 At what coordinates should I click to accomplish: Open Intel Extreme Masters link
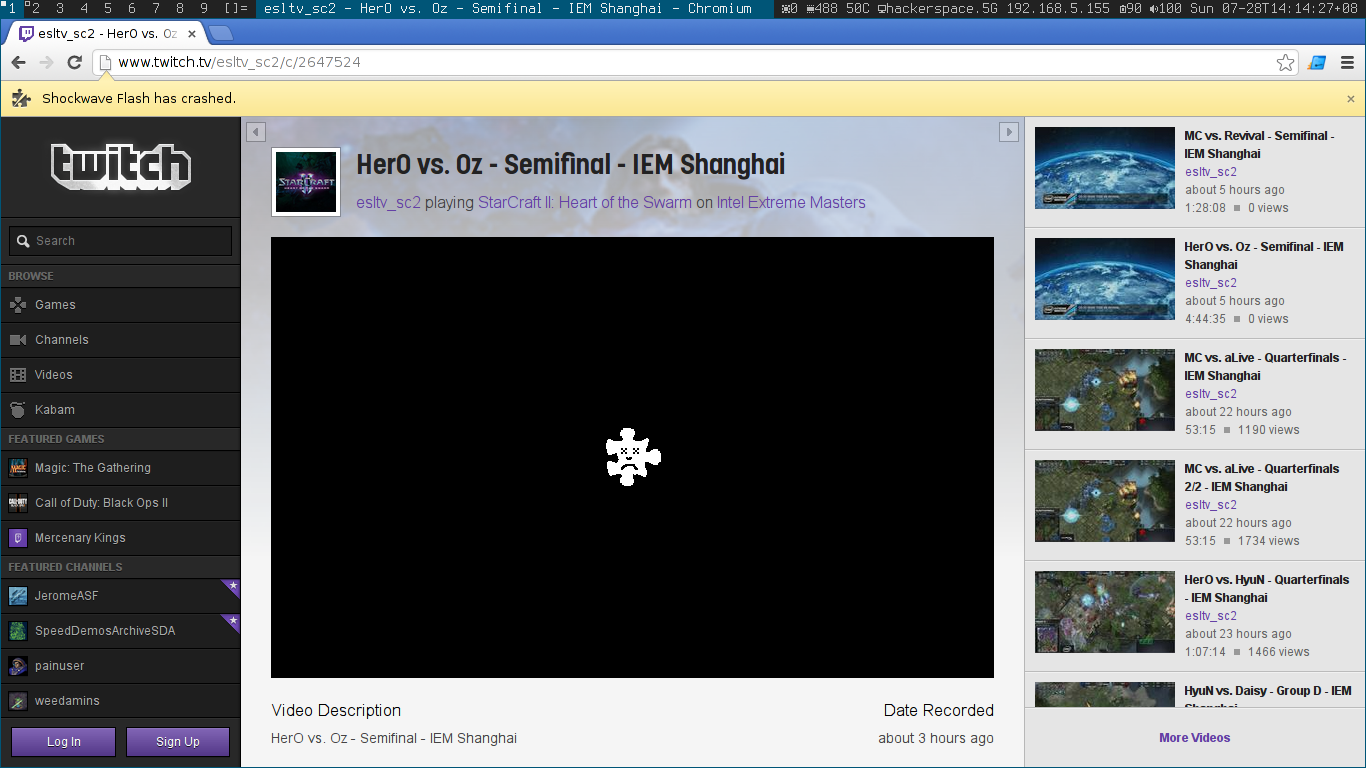pyautogui.click(x=791, y=202)
